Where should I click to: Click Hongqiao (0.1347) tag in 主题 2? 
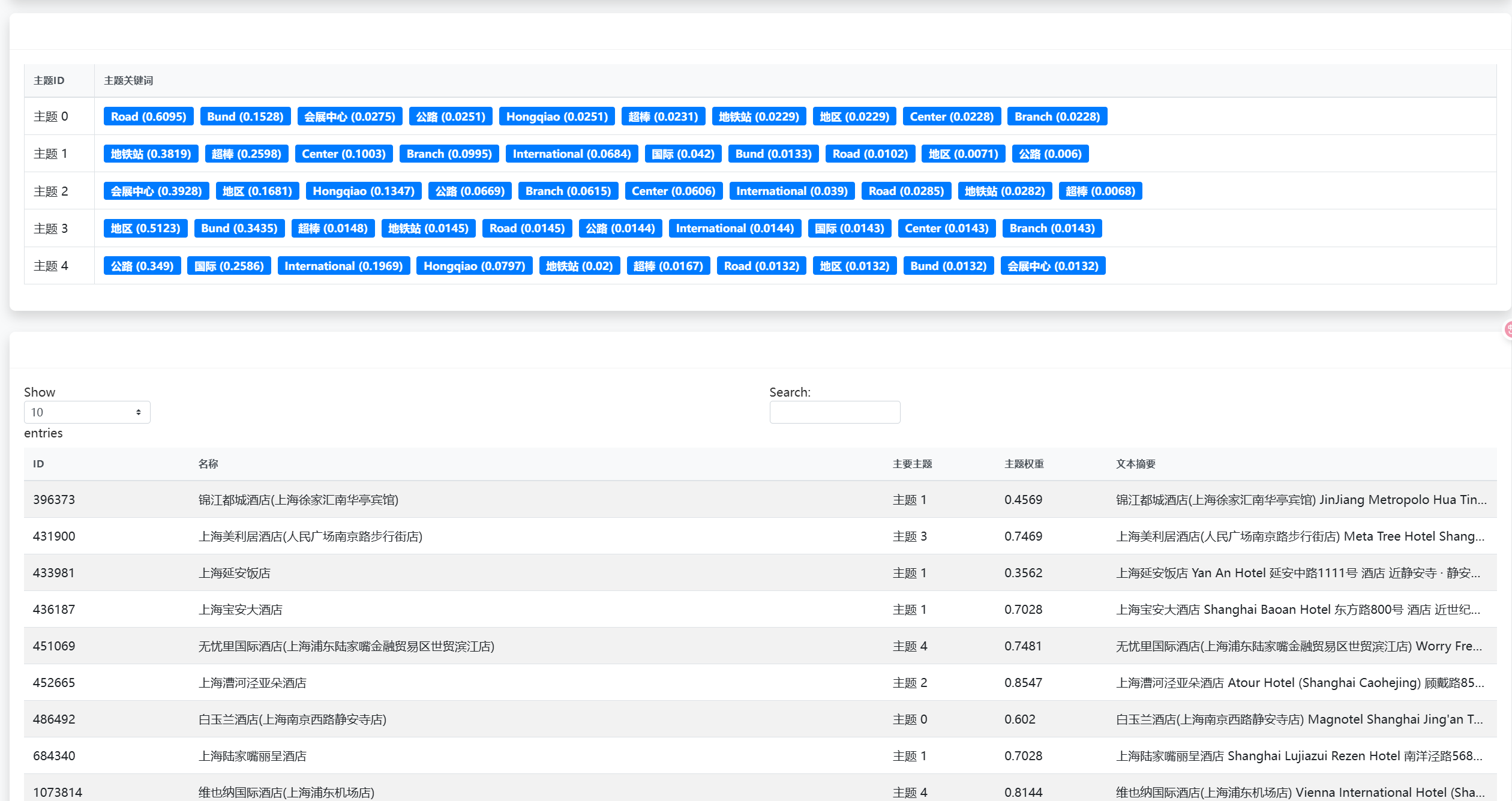[x=363, y=191]
